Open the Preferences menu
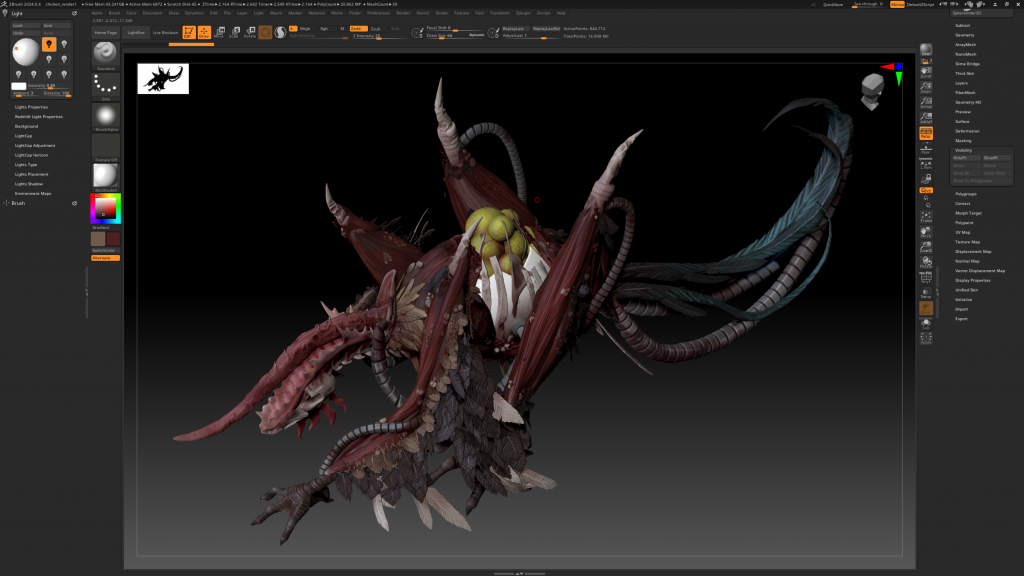This screenshot has width=1024, height=576. (378, 13)
